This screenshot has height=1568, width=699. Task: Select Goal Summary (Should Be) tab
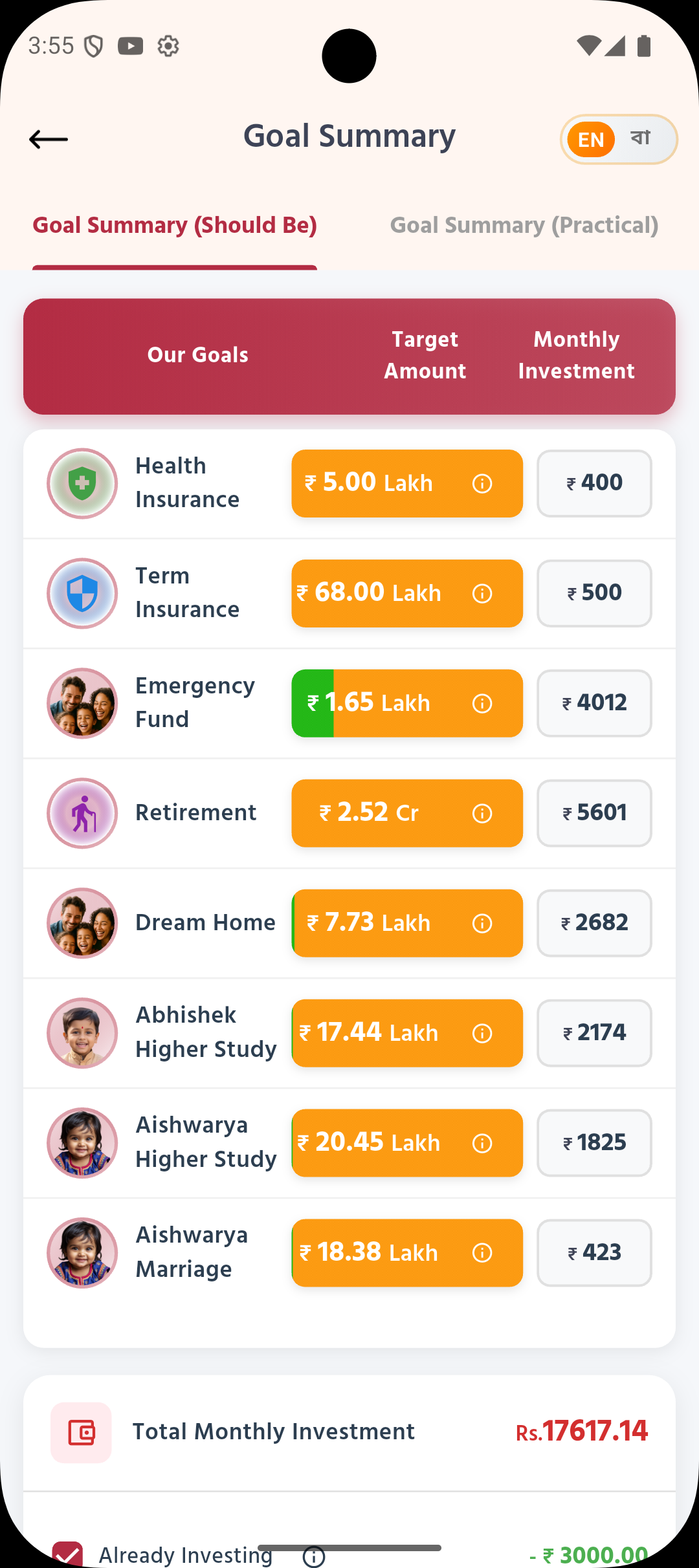(x=175, y=226)
